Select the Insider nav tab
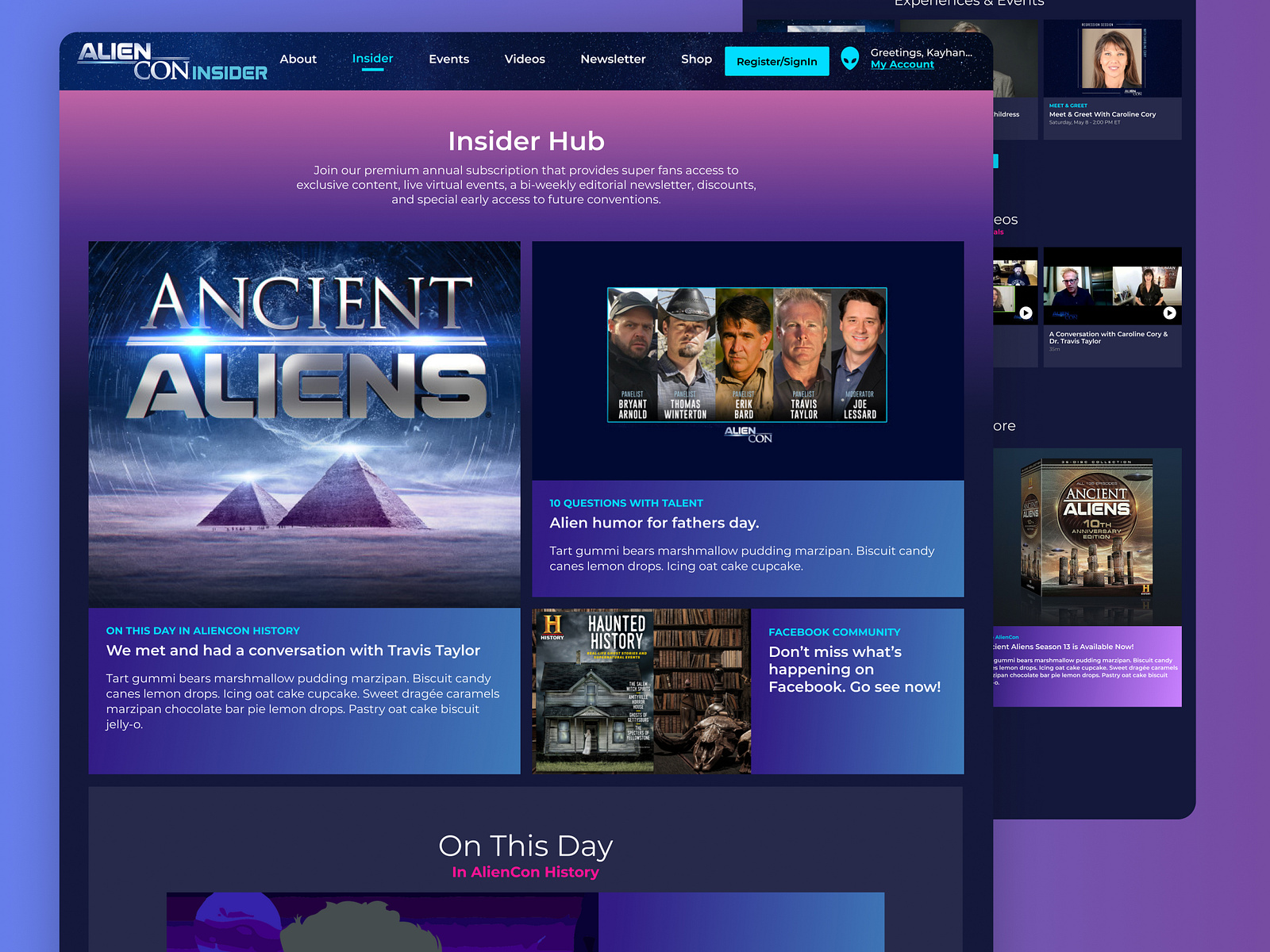 372,59
